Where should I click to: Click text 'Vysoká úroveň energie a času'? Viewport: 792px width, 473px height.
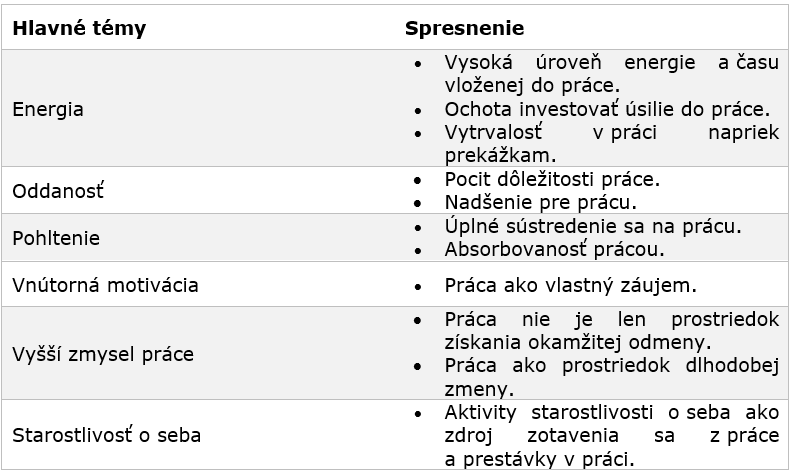click(612, 63)
